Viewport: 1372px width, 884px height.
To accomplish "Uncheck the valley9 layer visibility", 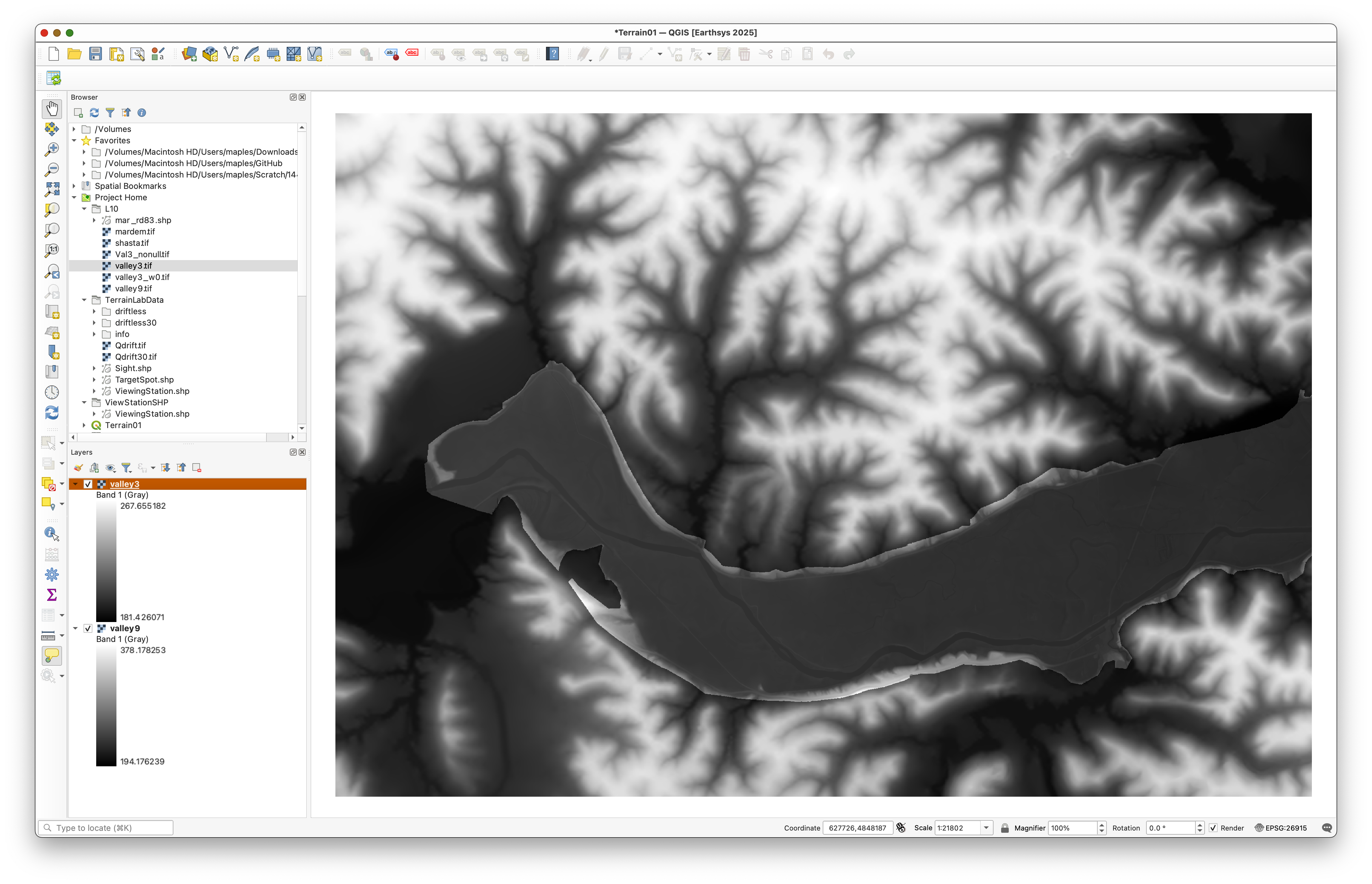I will click(x=88, y=628).
